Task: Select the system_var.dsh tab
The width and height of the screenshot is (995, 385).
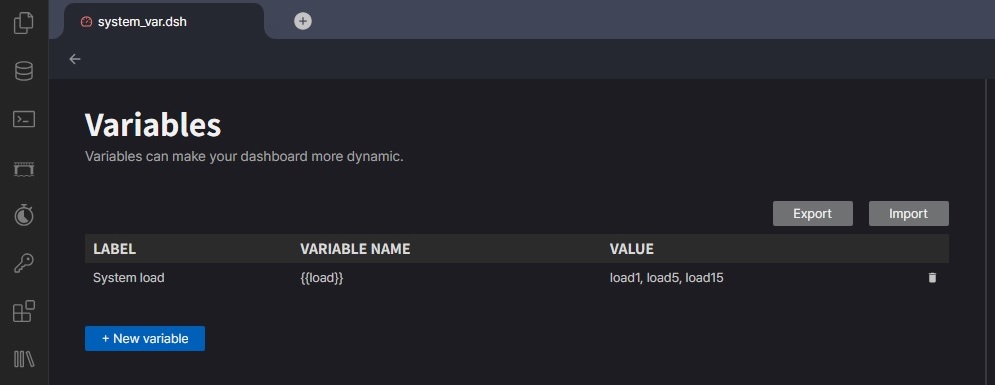Action: click(x=164, y=22)
